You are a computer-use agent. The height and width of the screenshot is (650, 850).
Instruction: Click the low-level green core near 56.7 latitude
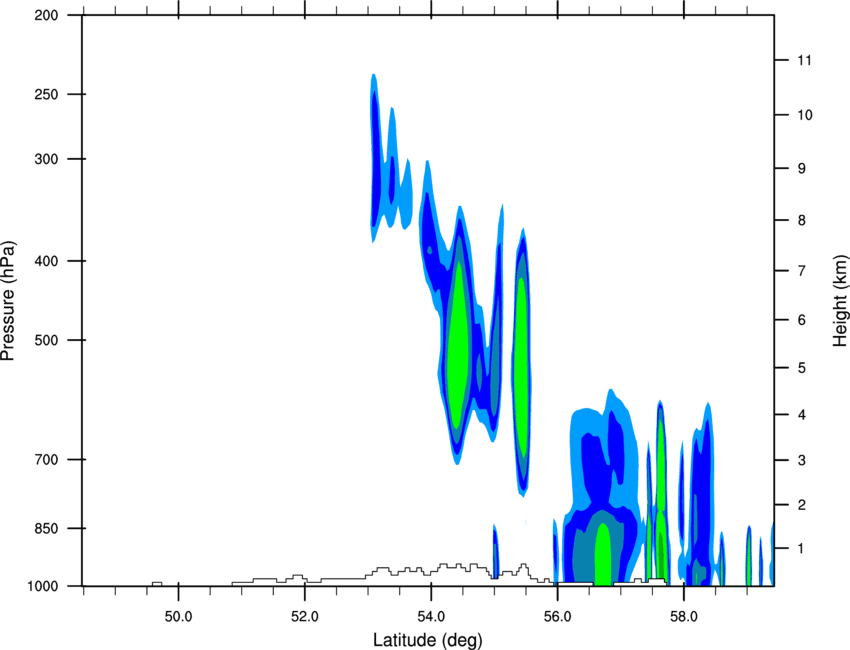(x=603, y=554)
